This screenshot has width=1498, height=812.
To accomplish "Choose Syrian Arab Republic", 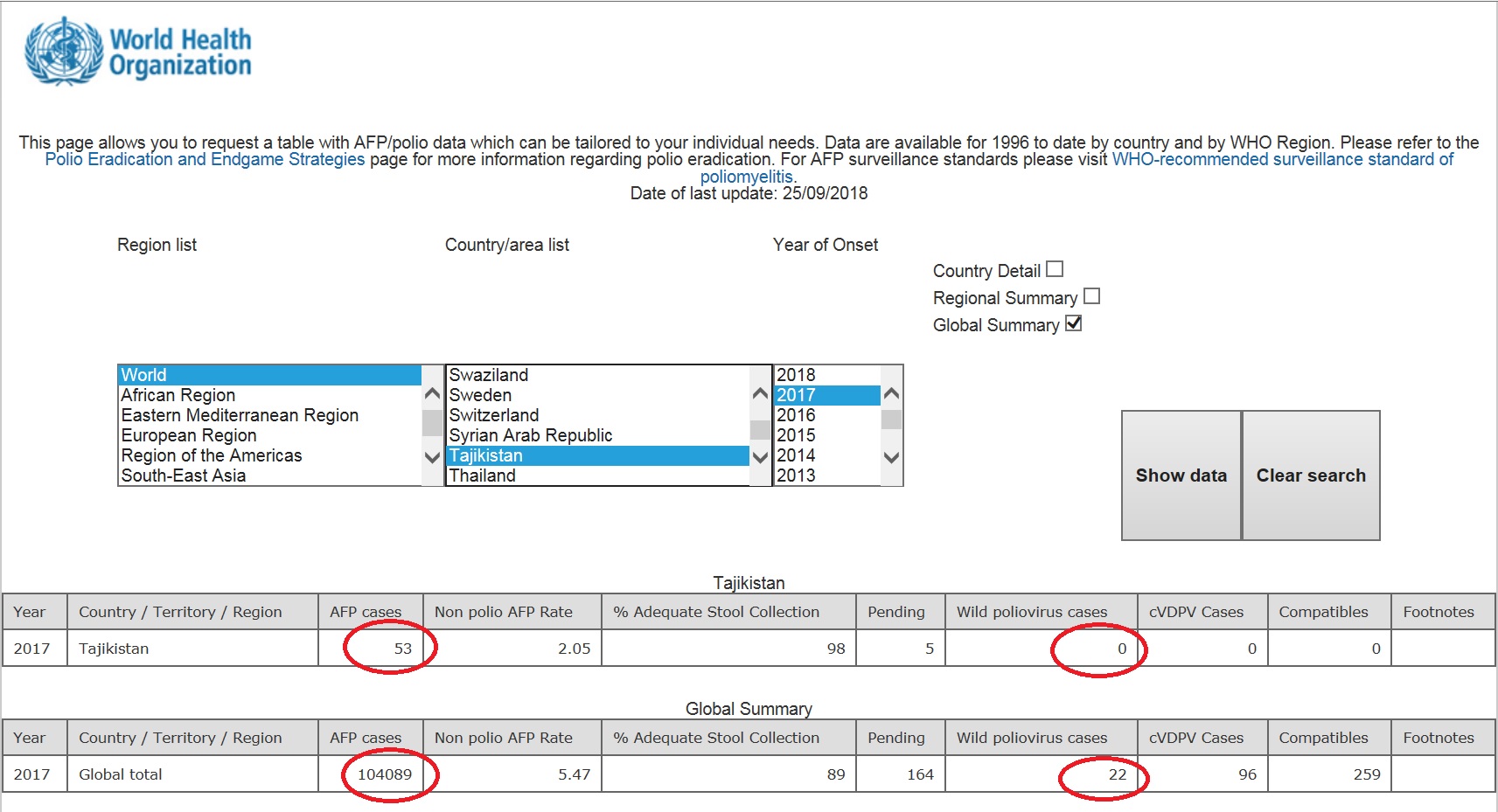I will click(x=598, y=435).
